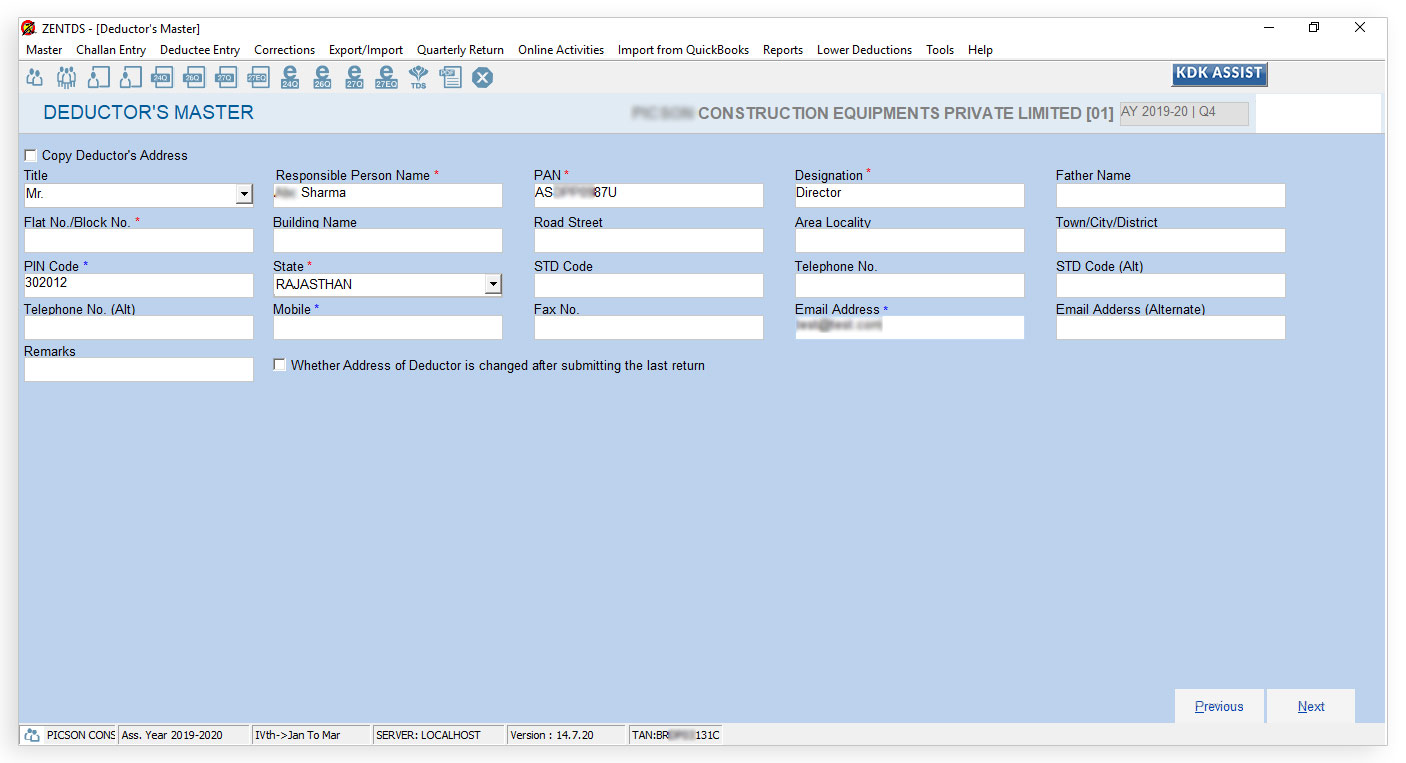Screen dimensions: 1406x763
Task: Click the Responsible Person Name field
Action: pos(388,195)
